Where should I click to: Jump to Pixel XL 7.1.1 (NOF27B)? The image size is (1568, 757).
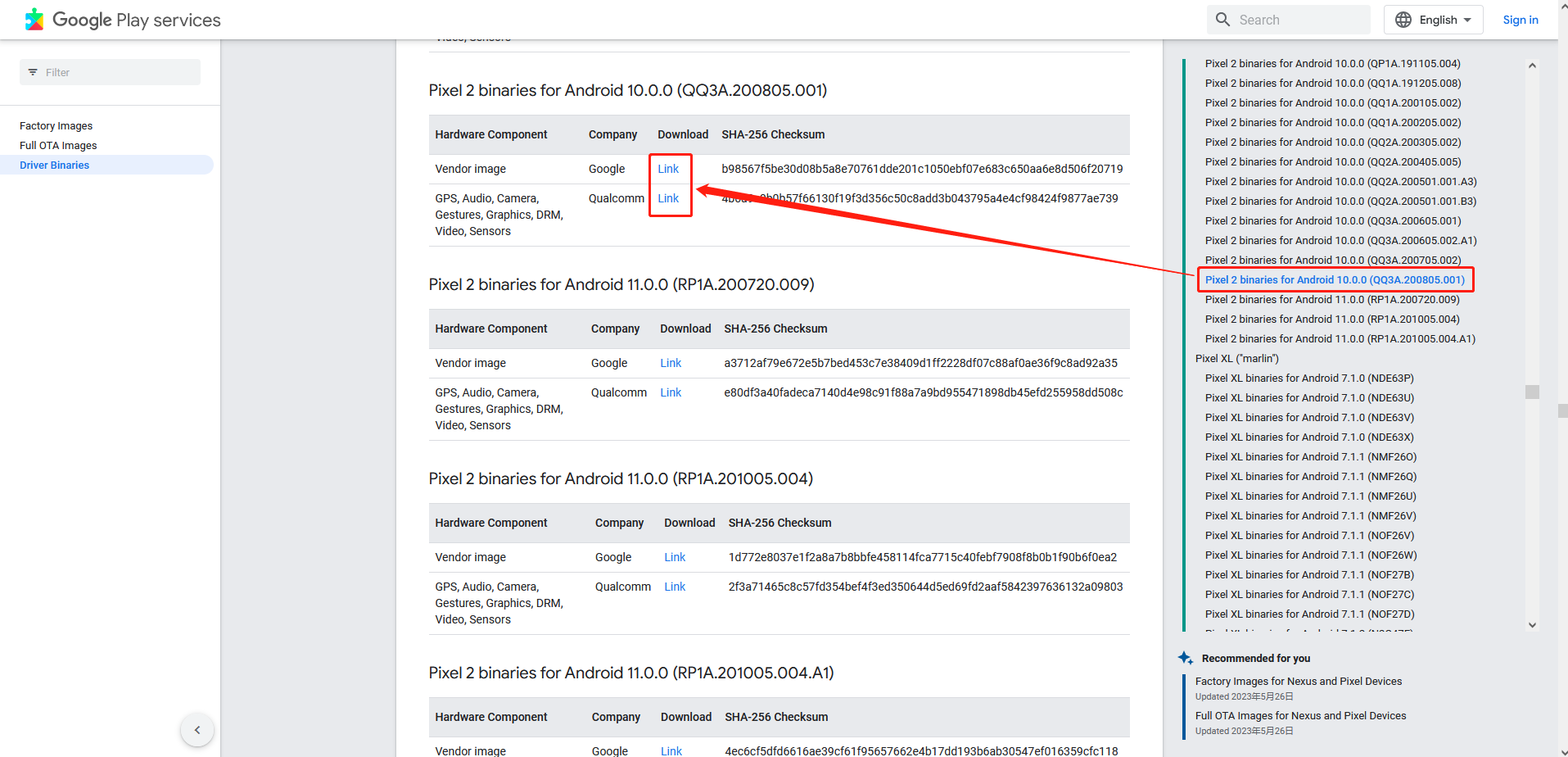click(x=1310, y=574)
